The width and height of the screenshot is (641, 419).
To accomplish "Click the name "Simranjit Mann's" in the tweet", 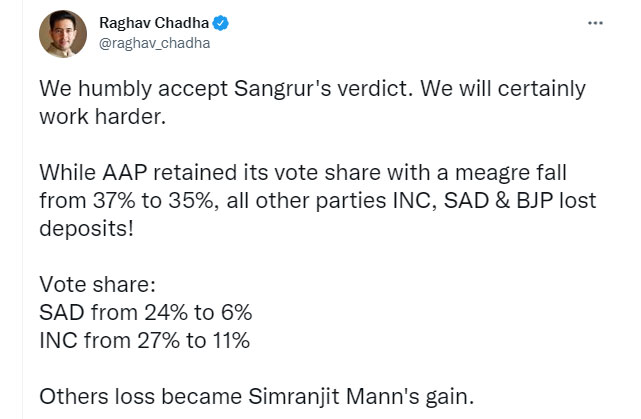I will pyautogui.click(x=334, y=396).
